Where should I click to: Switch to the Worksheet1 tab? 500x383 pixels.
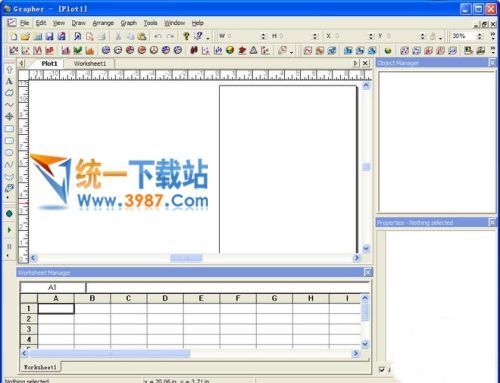click(90, 63)
